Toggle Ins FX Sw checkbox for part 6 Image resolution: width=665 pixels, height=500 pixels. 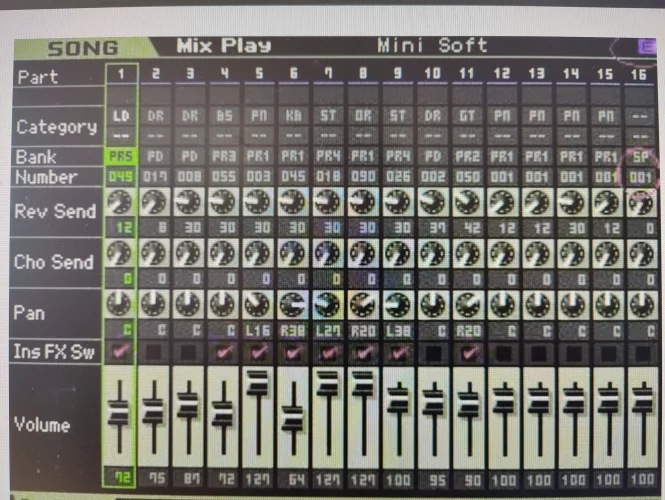pos(292,350)
